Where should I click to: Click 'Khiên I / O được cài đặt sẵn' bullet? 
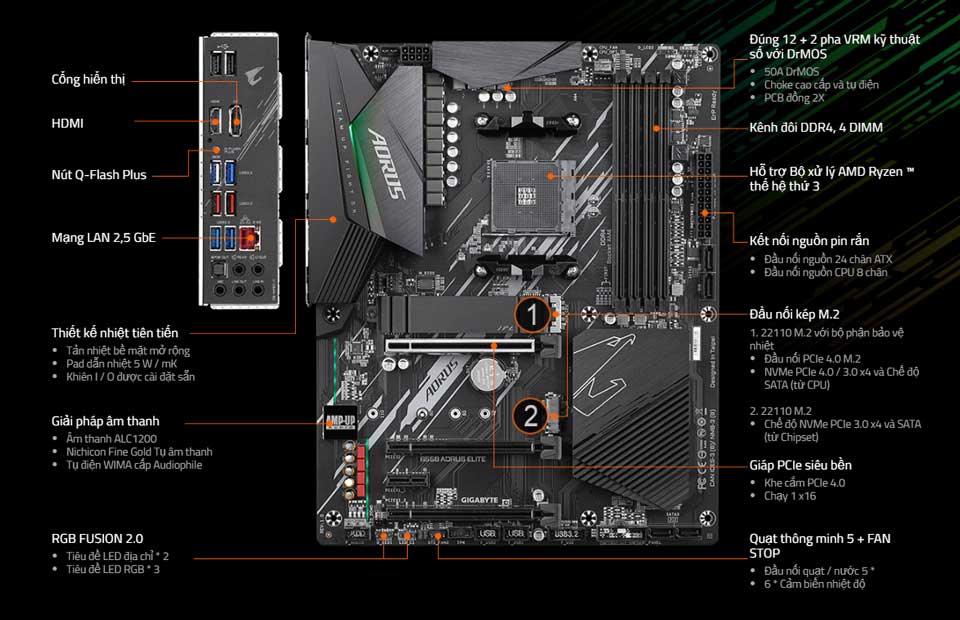130,377
